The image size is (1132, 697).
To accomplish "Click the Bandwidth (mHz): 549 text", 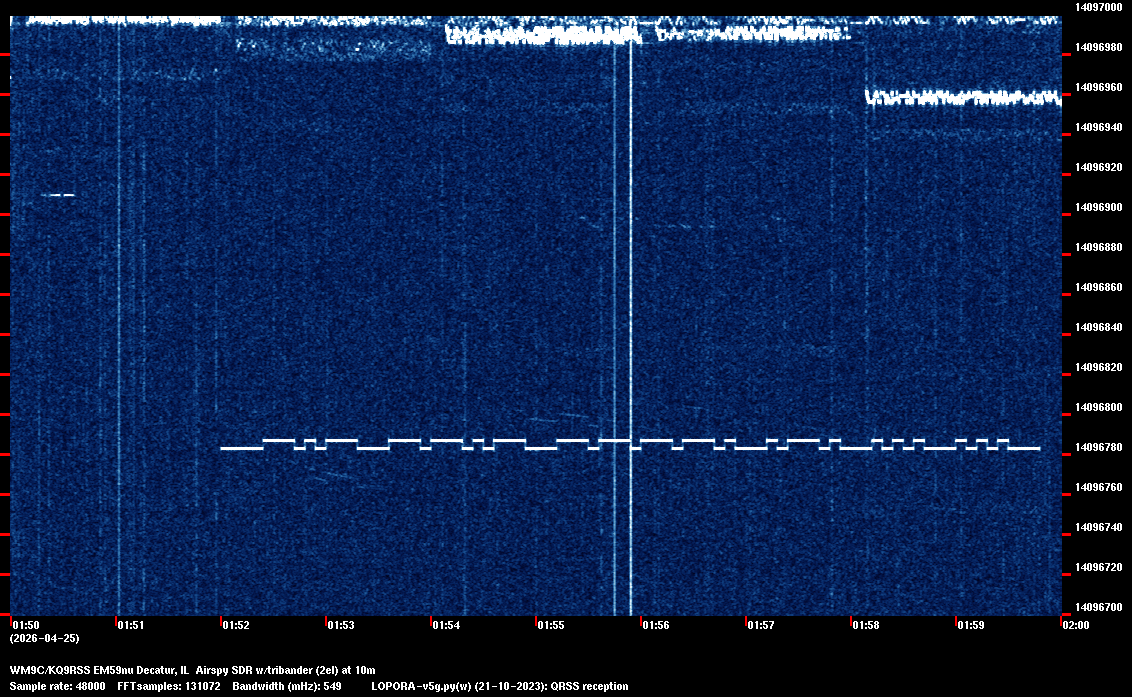I will (x=287, y=686).
